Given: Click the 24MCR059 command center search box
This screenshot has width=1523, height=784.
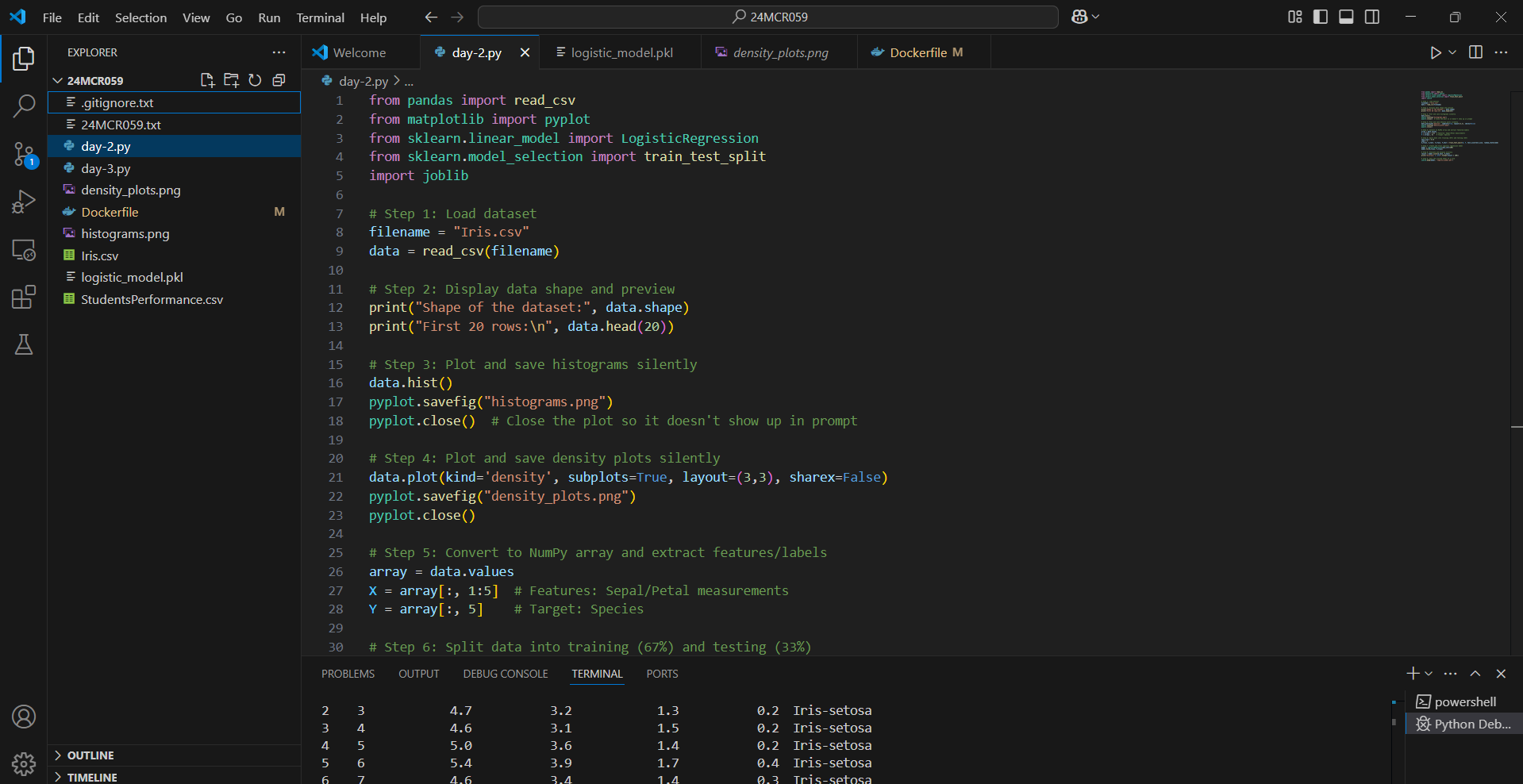Looking at the screenshot, I should pyautogui.click(x=767, y=17).
